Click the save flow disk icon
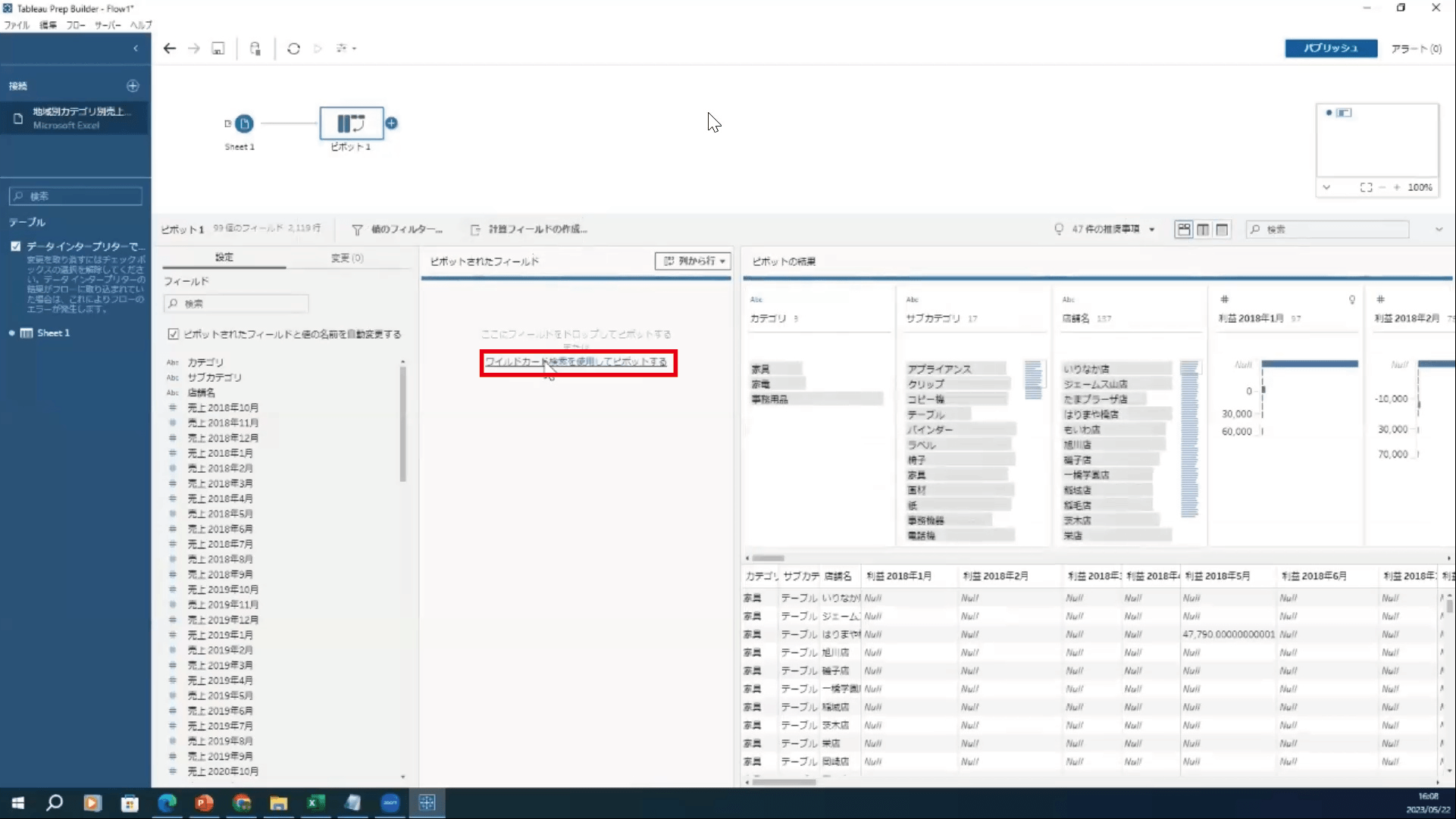The width and height of the screenshot is (1456, 819). pos(218,48)
